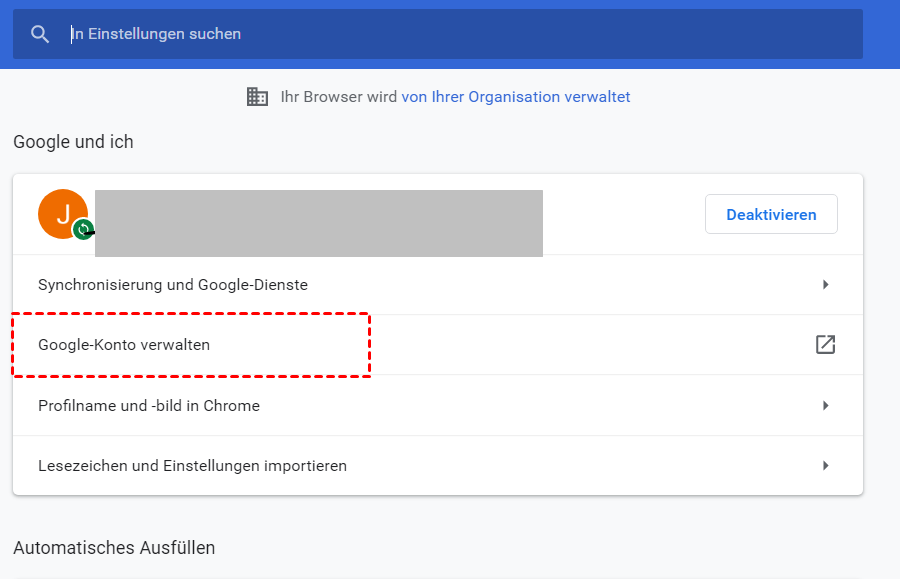This screenshot has height=579, width=918.
Task: Click the 'Ihr Browser wird' notice text
Action: coord(339,97)
